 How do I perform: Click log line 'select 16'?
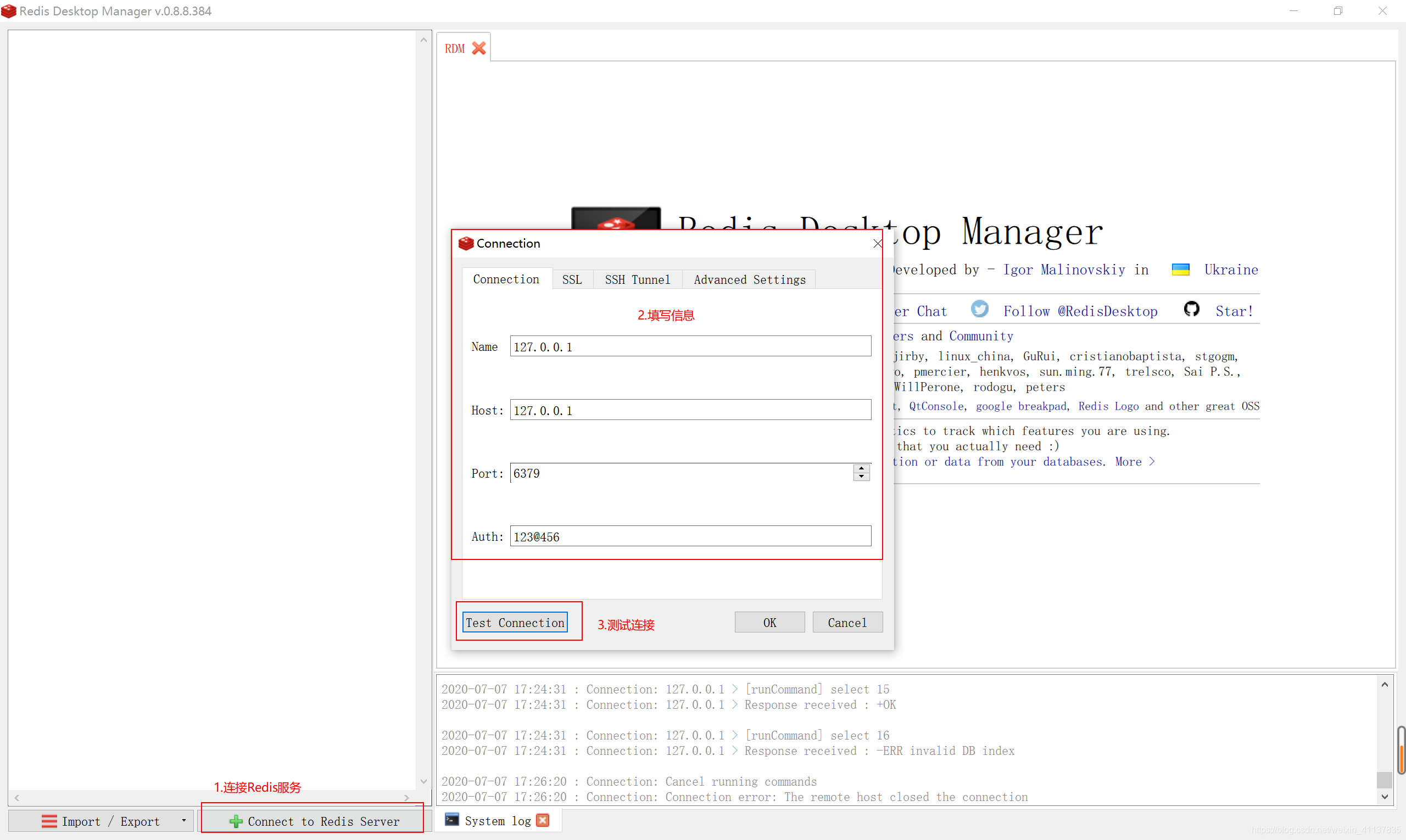[665, 735]
